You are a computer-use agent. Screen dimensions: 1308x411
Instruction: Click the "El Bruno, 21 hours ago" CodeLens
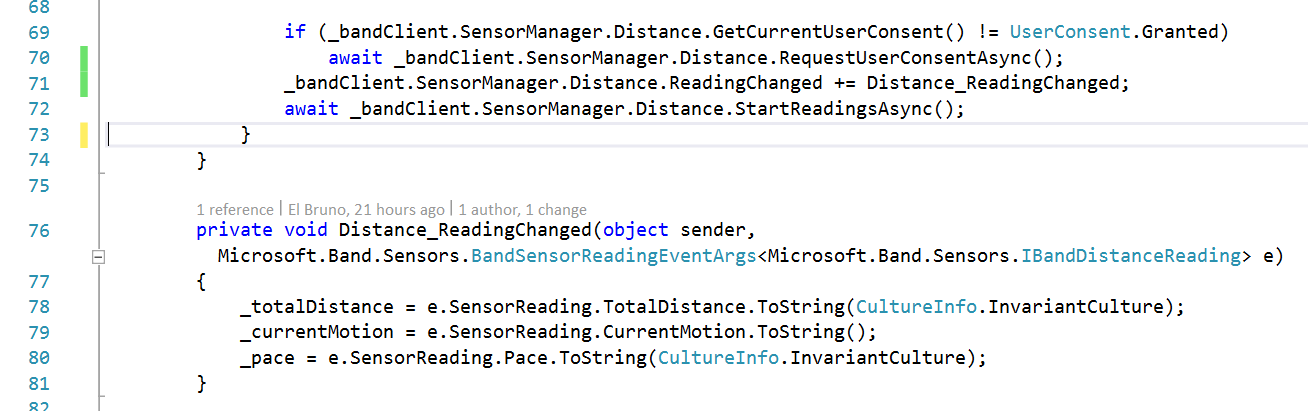pyautogui.click(x=366, y=209)
